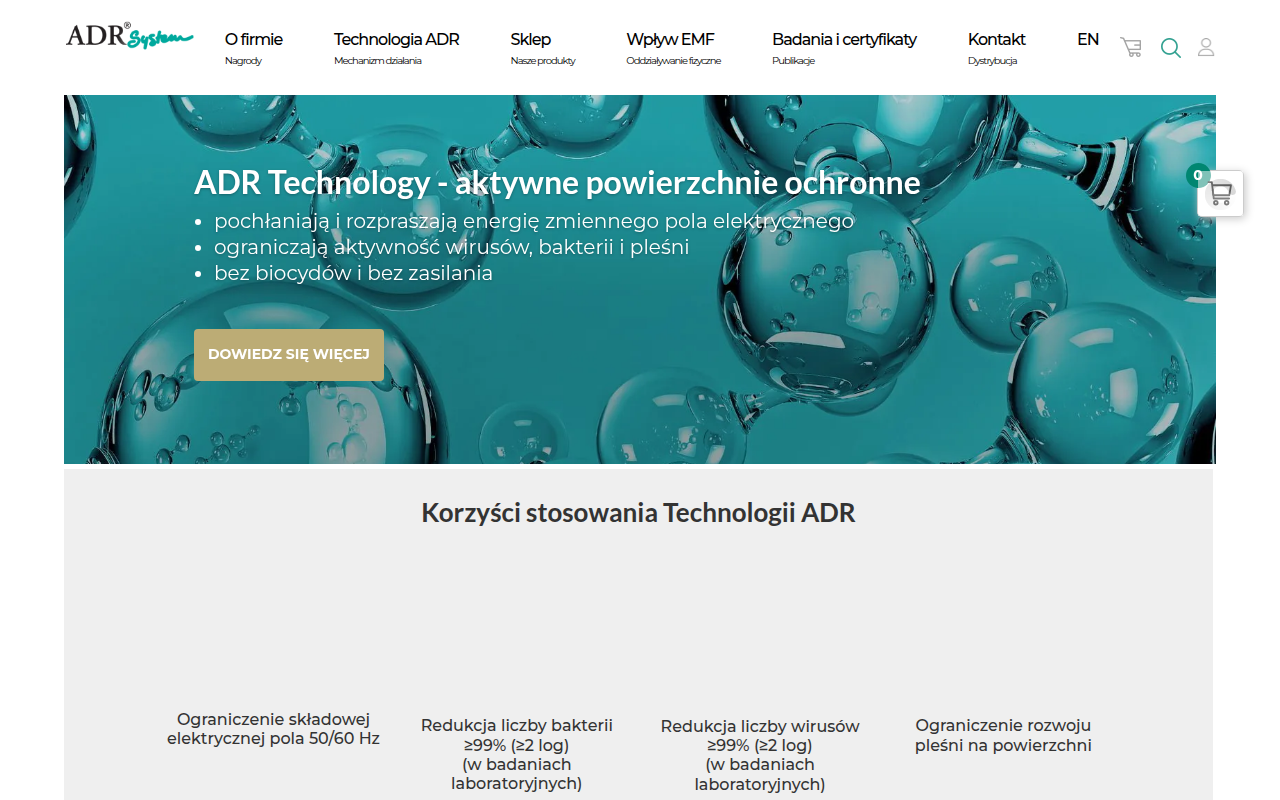Click the Oddziaływanie fizyczne sublabel
1280x800 pixels.
(x=674, y=61)
